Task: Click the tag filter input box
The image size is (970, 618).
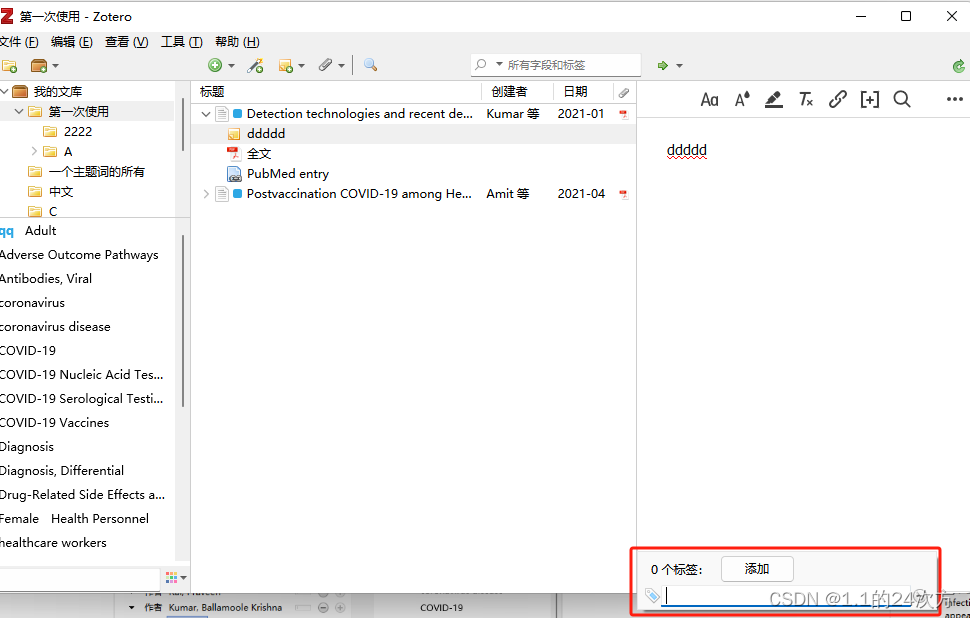Action: coord(80,580)
